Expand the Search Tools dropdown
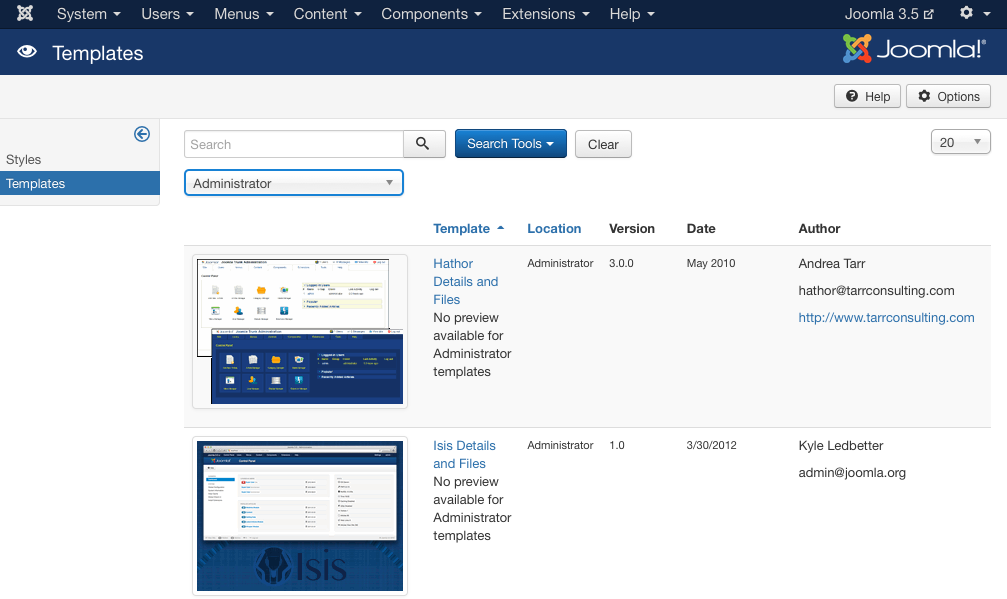Image resolution: width=1007 pixels, height=599 pixels. pyautogui.click(x=511, y=144)
